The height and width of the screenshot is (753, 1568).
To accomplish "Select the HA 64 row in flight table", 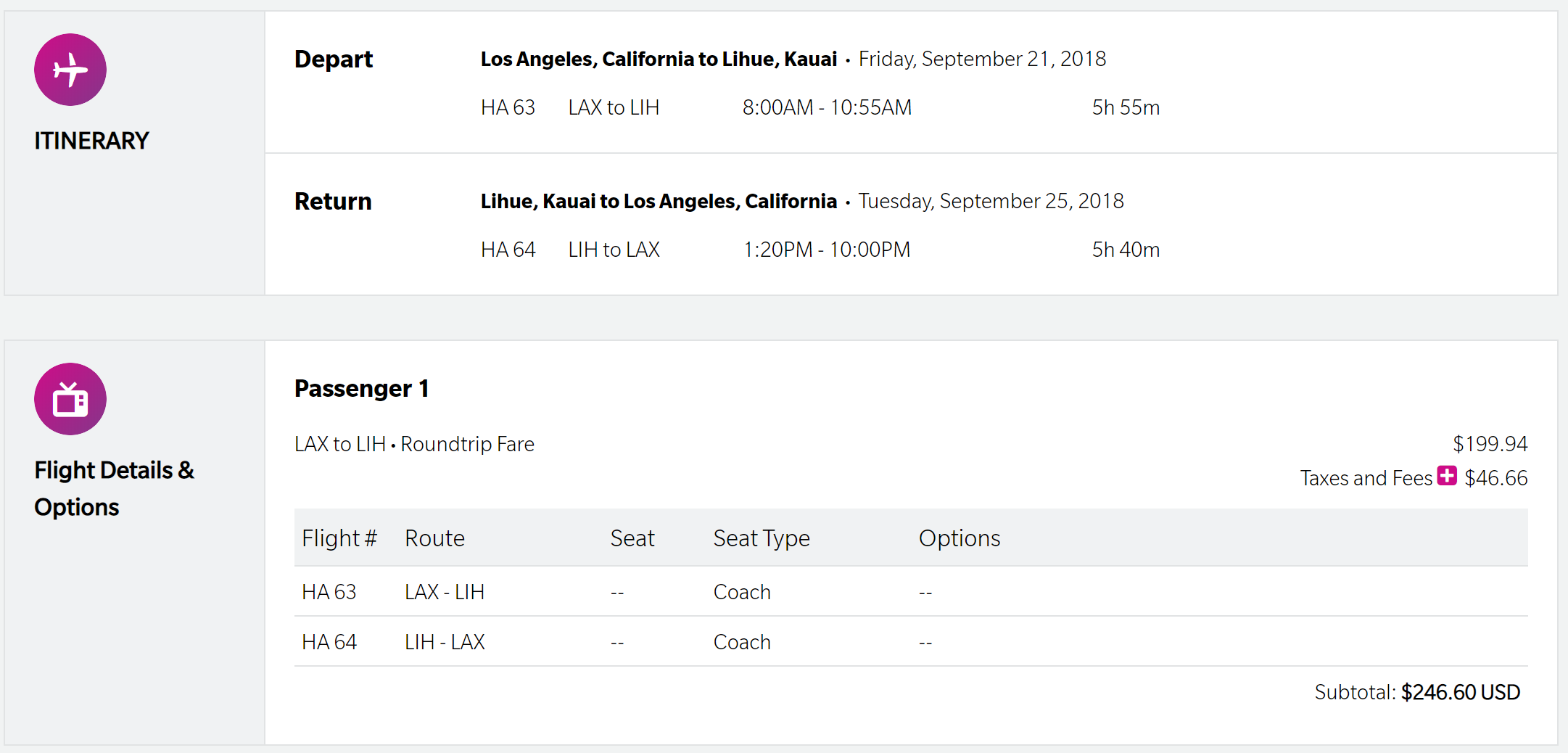I will click(329, 642).
